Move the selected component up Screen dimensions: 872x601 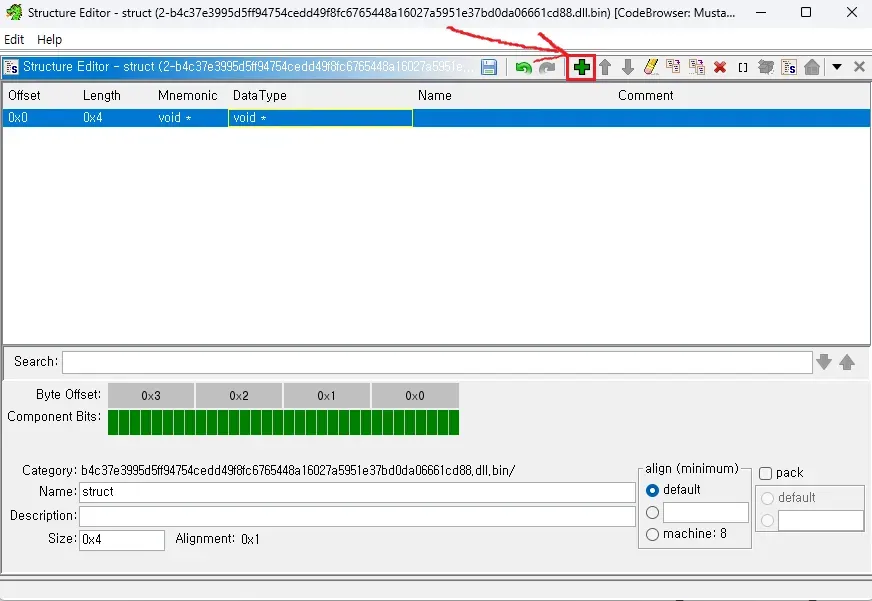point(605,67)
